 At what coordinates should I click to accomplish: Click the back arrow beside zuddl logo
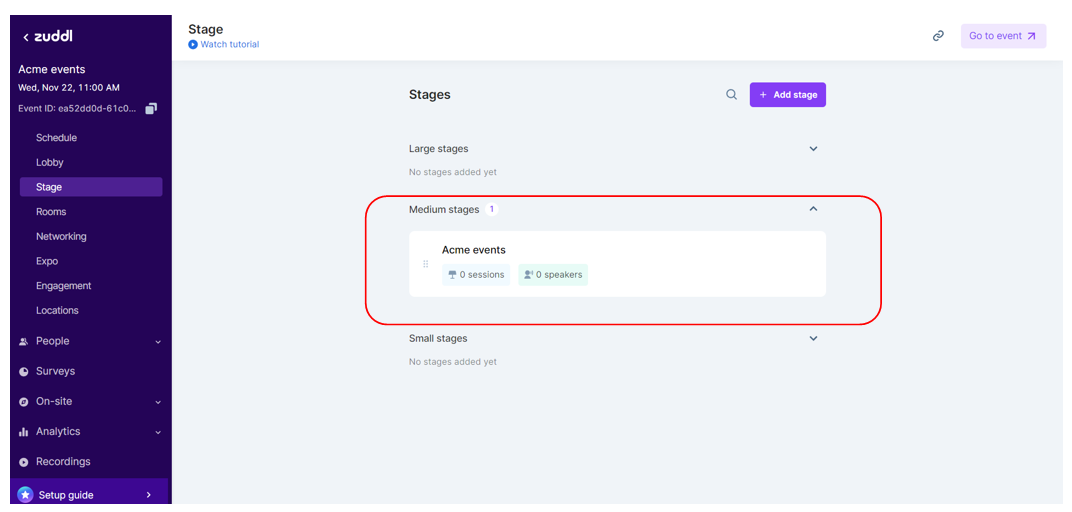pyautogui.click(x=26, y=37)
